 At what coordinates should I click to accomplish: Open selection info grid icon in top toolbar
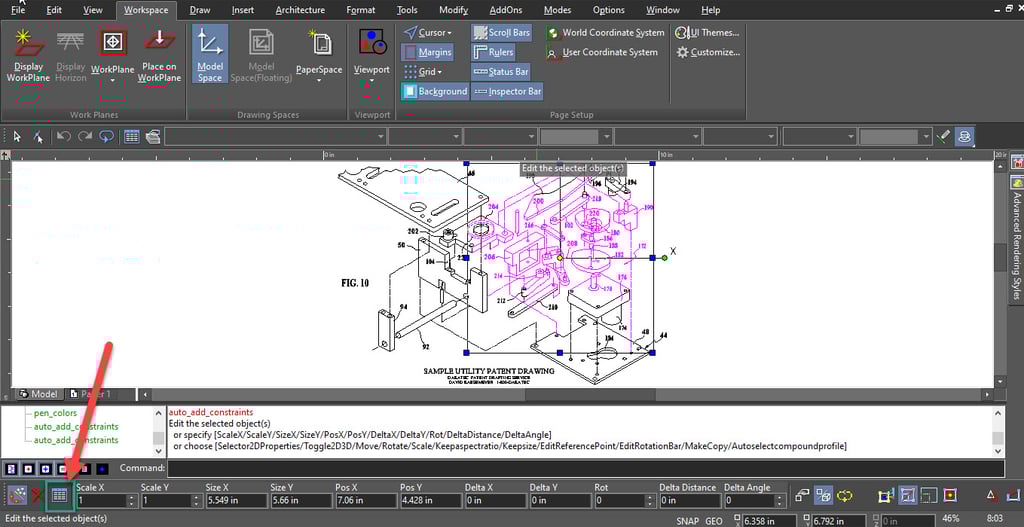[132, 136]
